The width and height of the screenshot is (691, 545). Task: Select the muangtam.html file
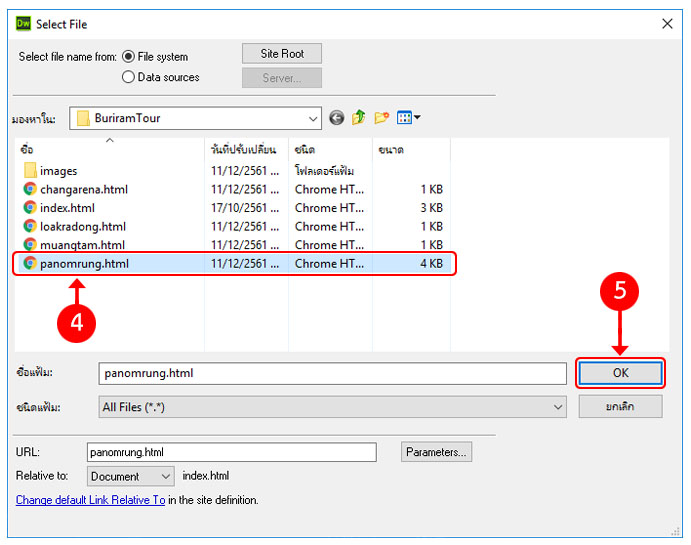coord(82,245)
